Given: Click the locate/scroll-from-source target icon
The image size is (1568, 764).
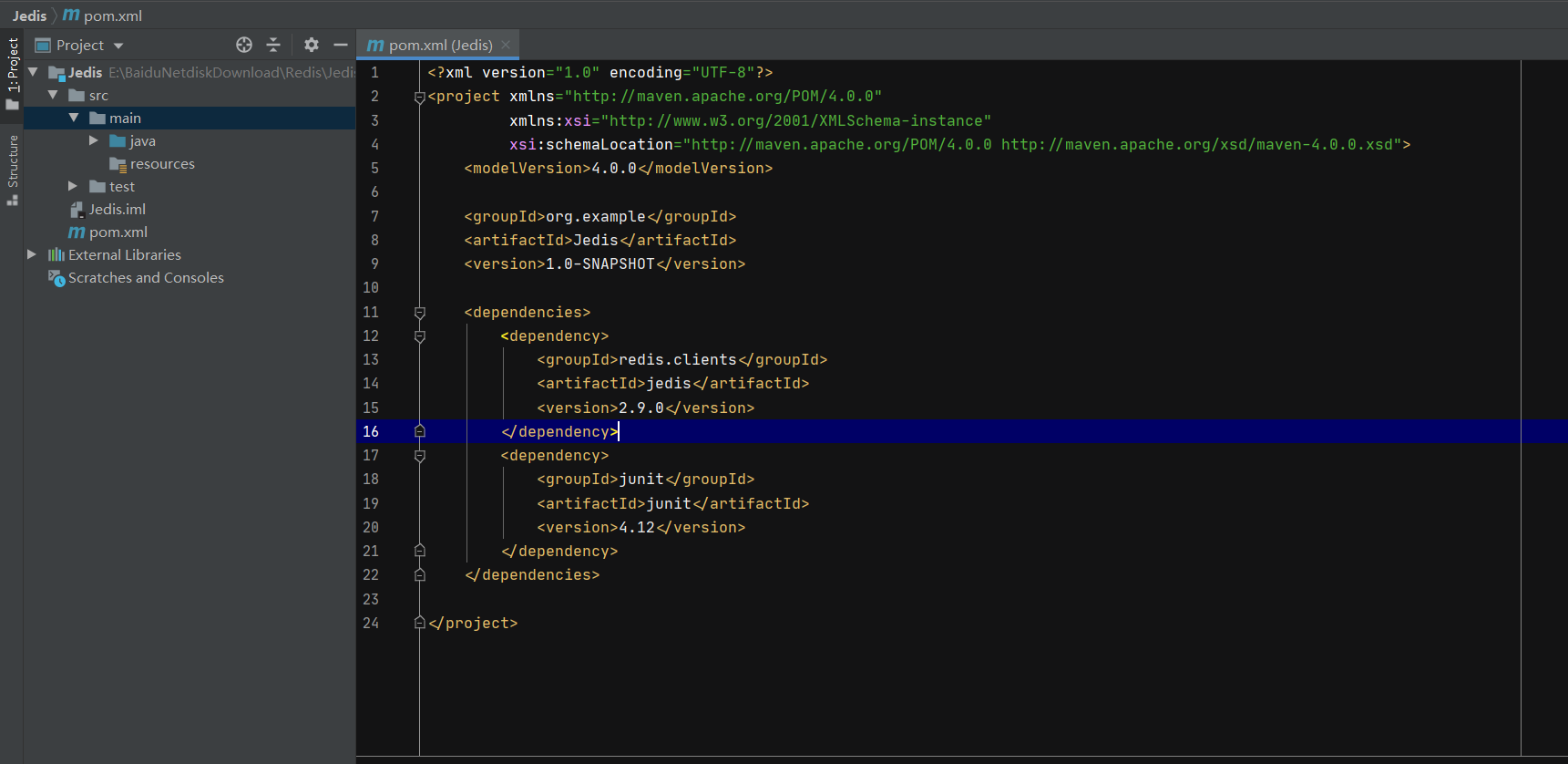Looking at the screenshot, I should pyautogui.click(x=244, y=45).
